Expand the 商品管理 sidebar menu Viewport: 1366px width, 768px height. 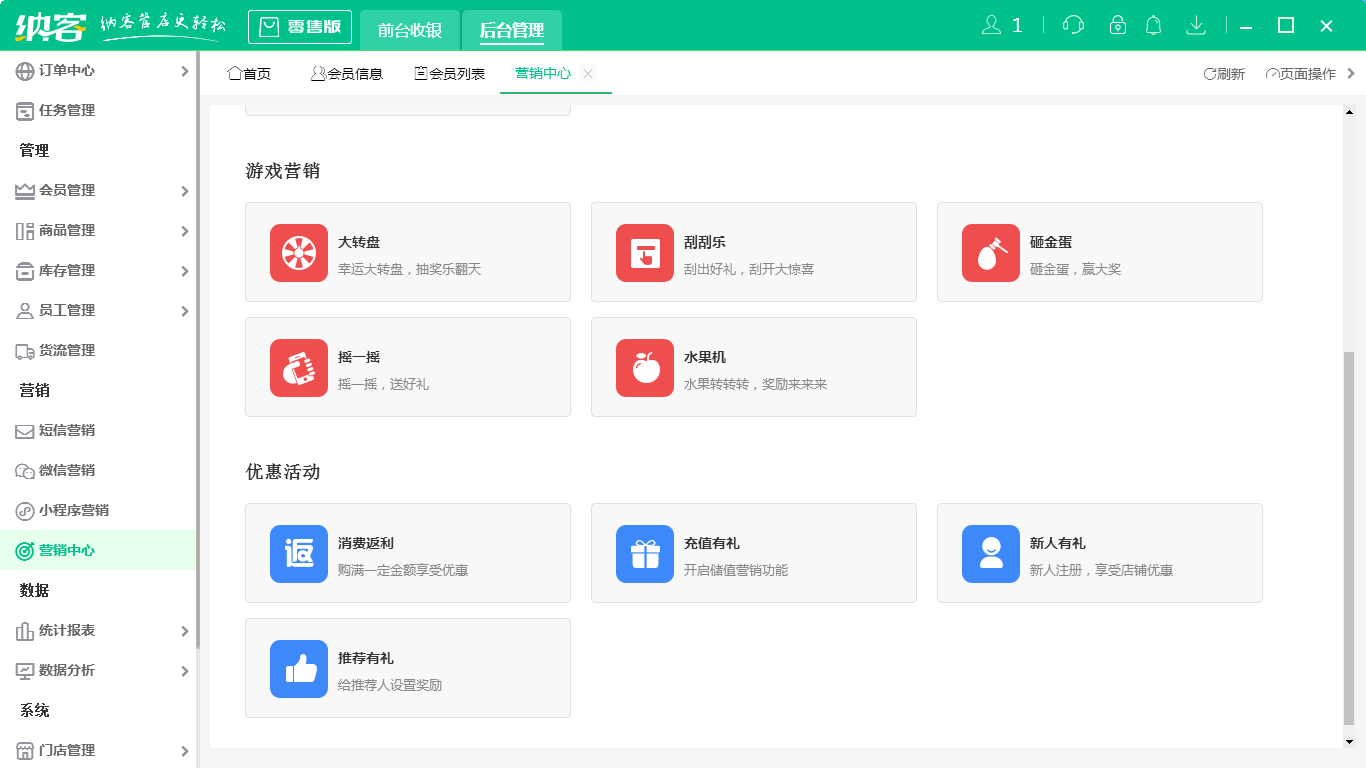[x=100, y=230]
